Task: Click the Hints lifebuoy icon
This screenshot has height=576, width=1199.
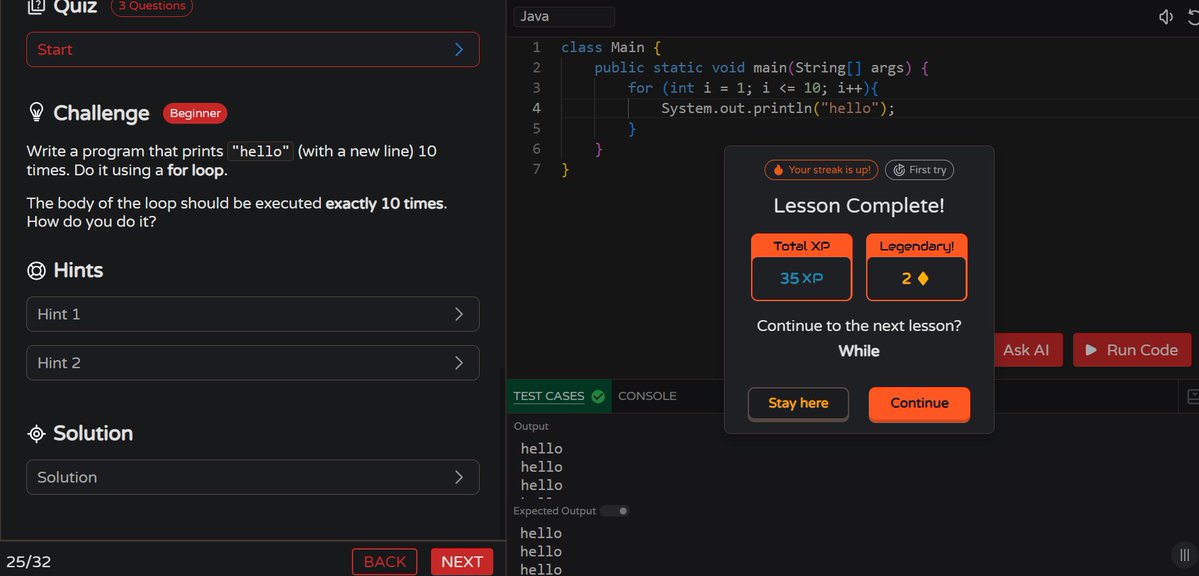Action: point(36,271)
